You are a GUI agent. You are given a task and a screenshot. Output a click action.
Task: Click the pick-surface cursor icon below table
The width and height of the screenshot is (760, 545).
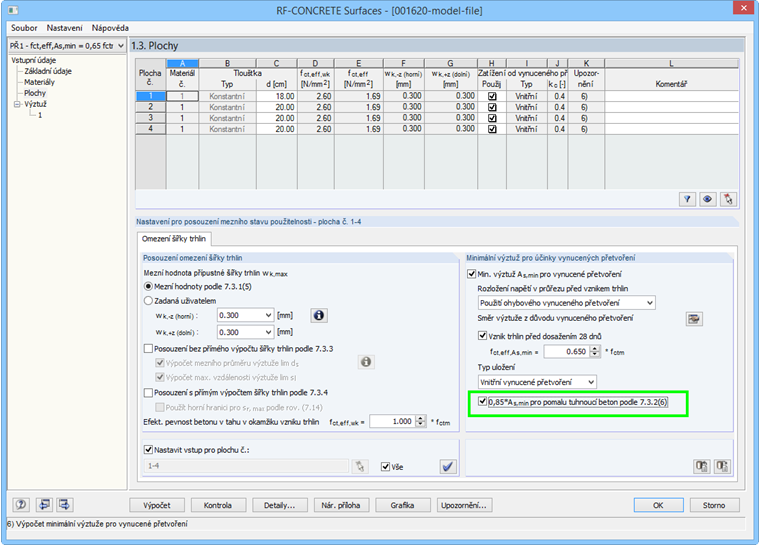click(x=728, y=199)
